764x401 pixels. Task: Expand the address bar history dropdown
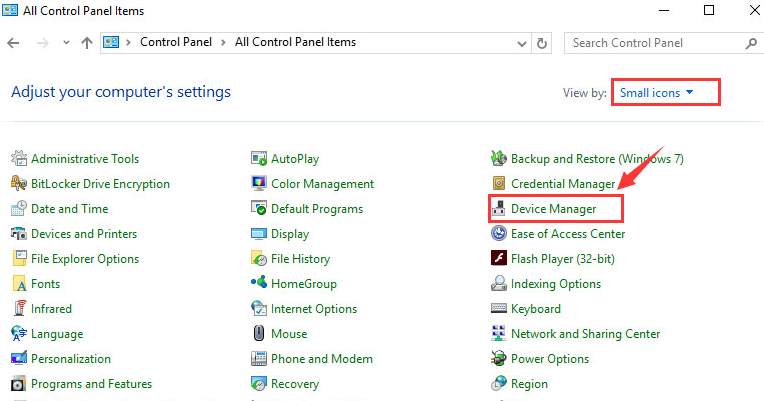521,43
